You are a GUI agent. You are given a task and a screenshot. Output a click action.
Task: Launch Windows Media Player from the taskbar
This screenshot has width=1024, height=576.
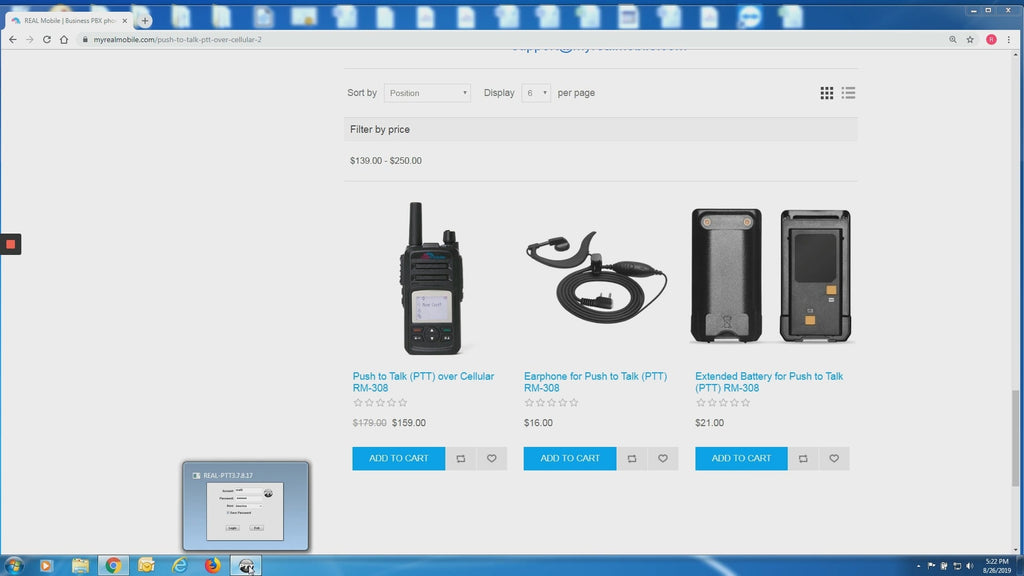(x=46, y=566)
